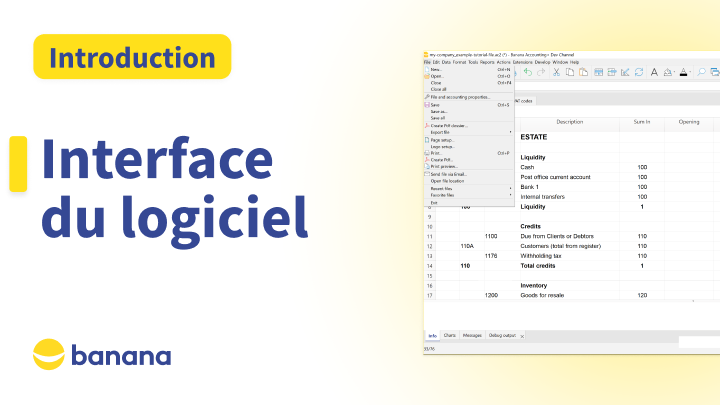
Task: Click the add-row table icon after Paste
Action: pos(598,72)
